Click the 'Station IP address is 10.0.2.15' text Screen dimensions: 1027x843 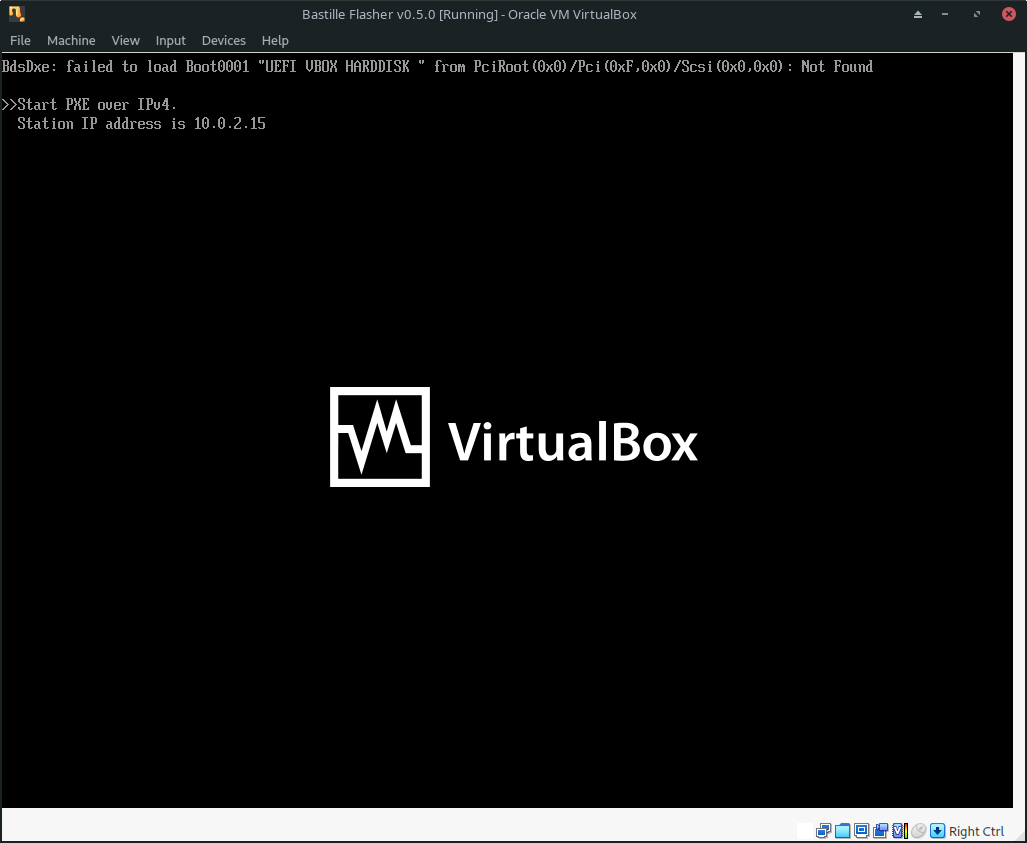(x=141, y=124)
